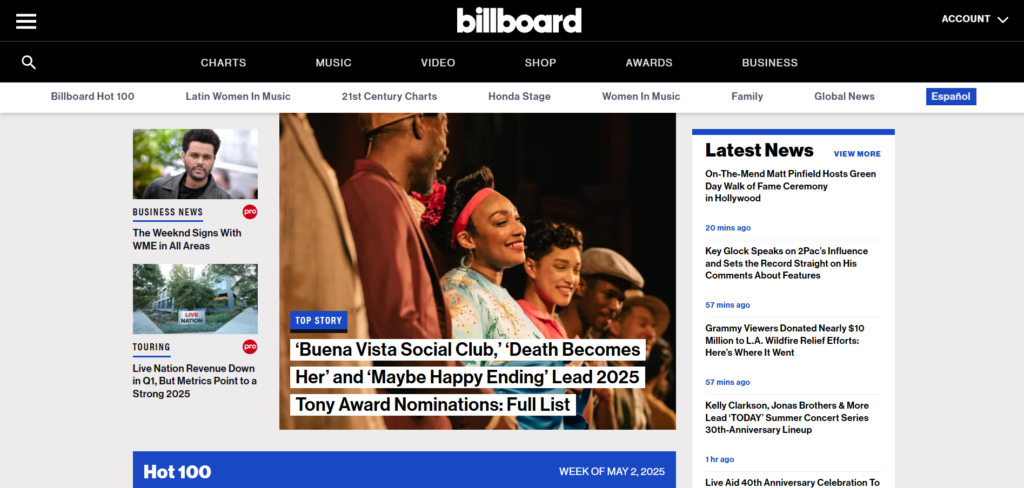The height and width of the screenshot is (488, 1024).
Task: Open the hamburger menu icon
Action: 26,21
